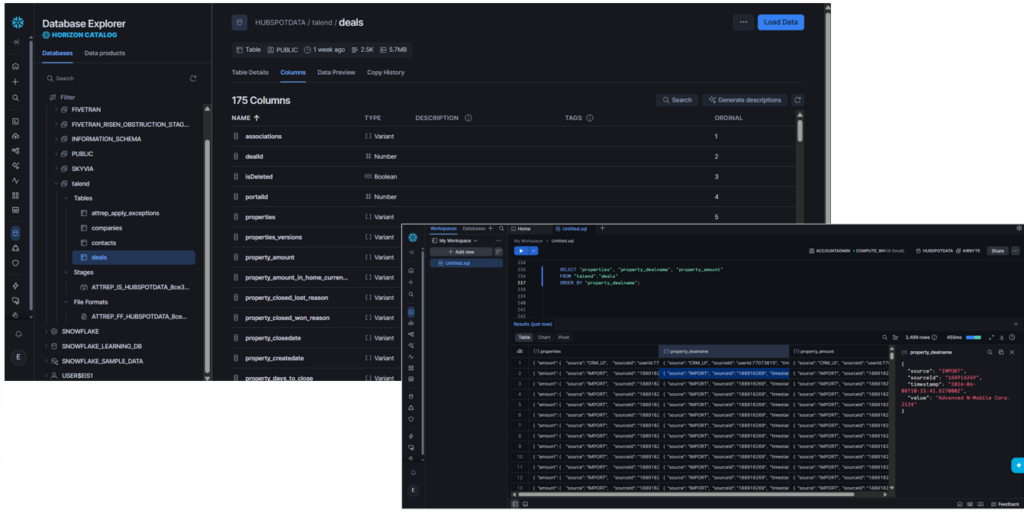The image size is (1024, 513).
Task: Select the deals table in tree
Action: click(134, 257)
